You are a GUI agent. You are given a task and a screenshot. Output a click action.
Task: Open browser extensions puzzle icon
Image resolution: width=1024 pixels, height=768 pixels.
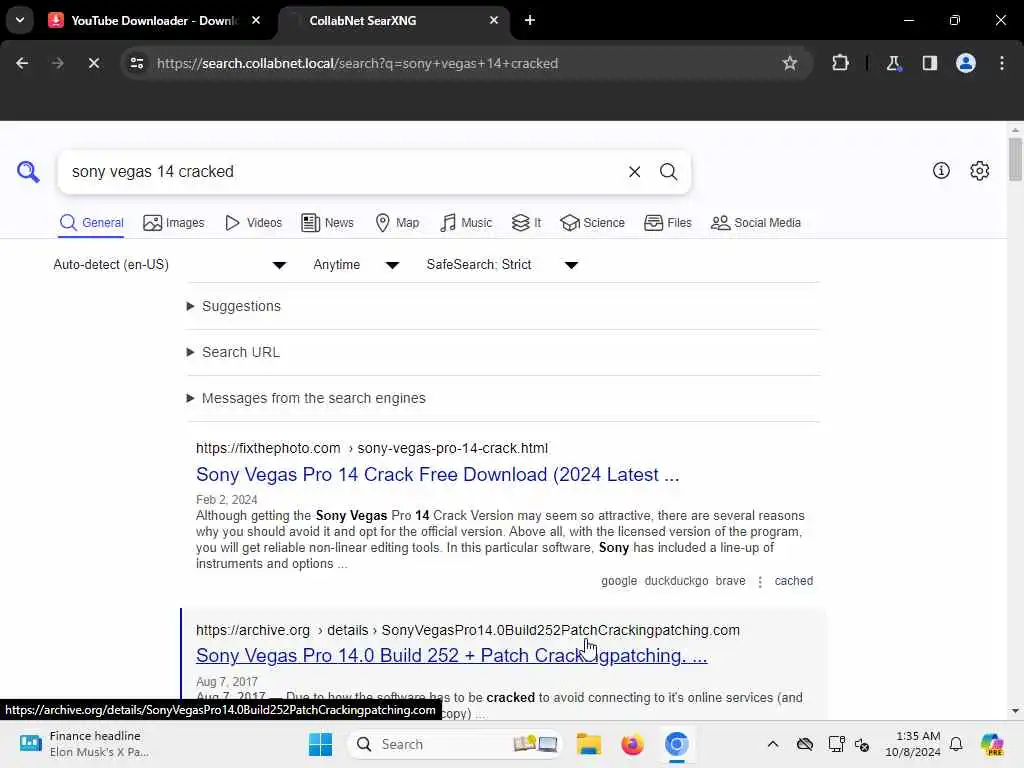(x=840, y=63)
